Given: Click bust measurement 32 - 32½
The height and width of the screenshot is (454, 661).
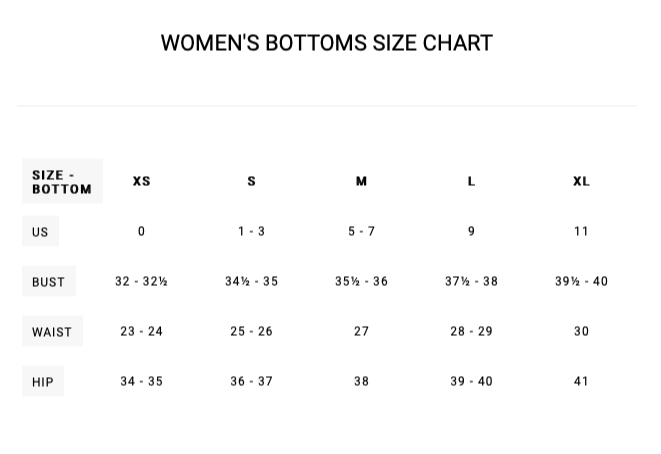Looking at the screenshot, I should coord(141,281).
